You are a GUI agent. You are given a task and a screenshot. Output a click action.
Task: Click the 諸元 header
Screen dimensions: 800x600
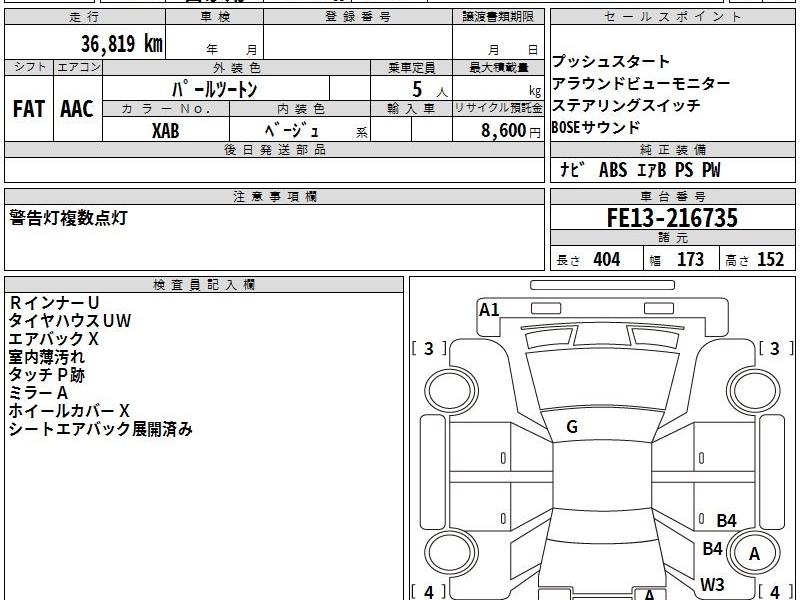(672, 238)
